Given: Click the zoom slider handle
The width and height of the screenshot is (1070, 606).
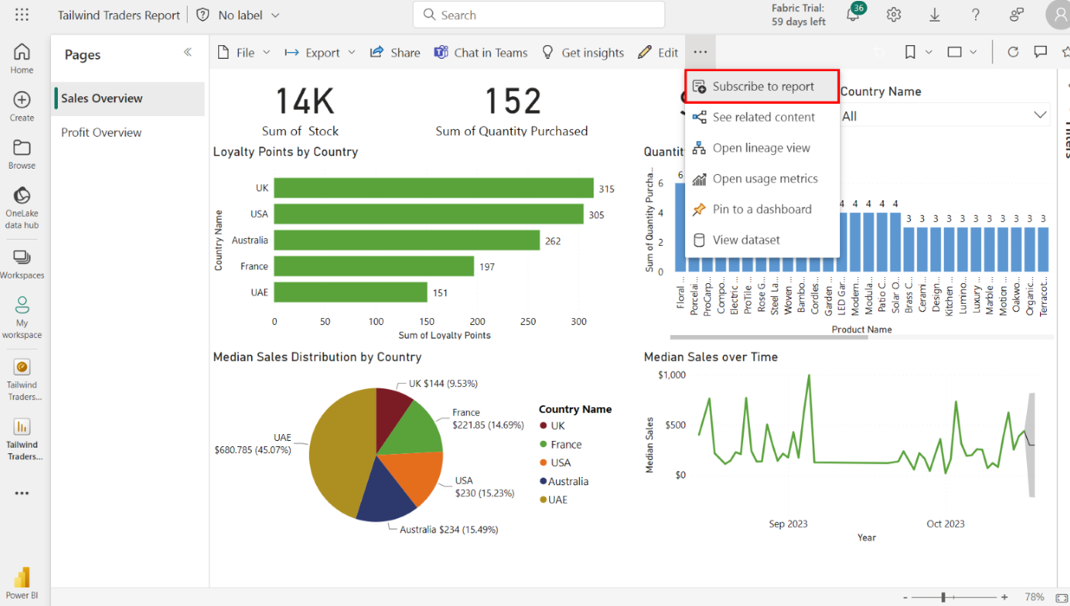Looking at the screenshot, I should [942, 597].
